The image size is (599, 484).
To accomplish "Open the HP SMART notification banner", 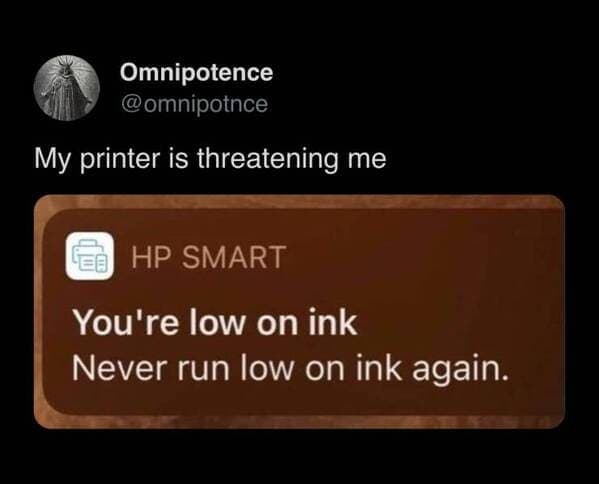I will [x=300, y=311].
